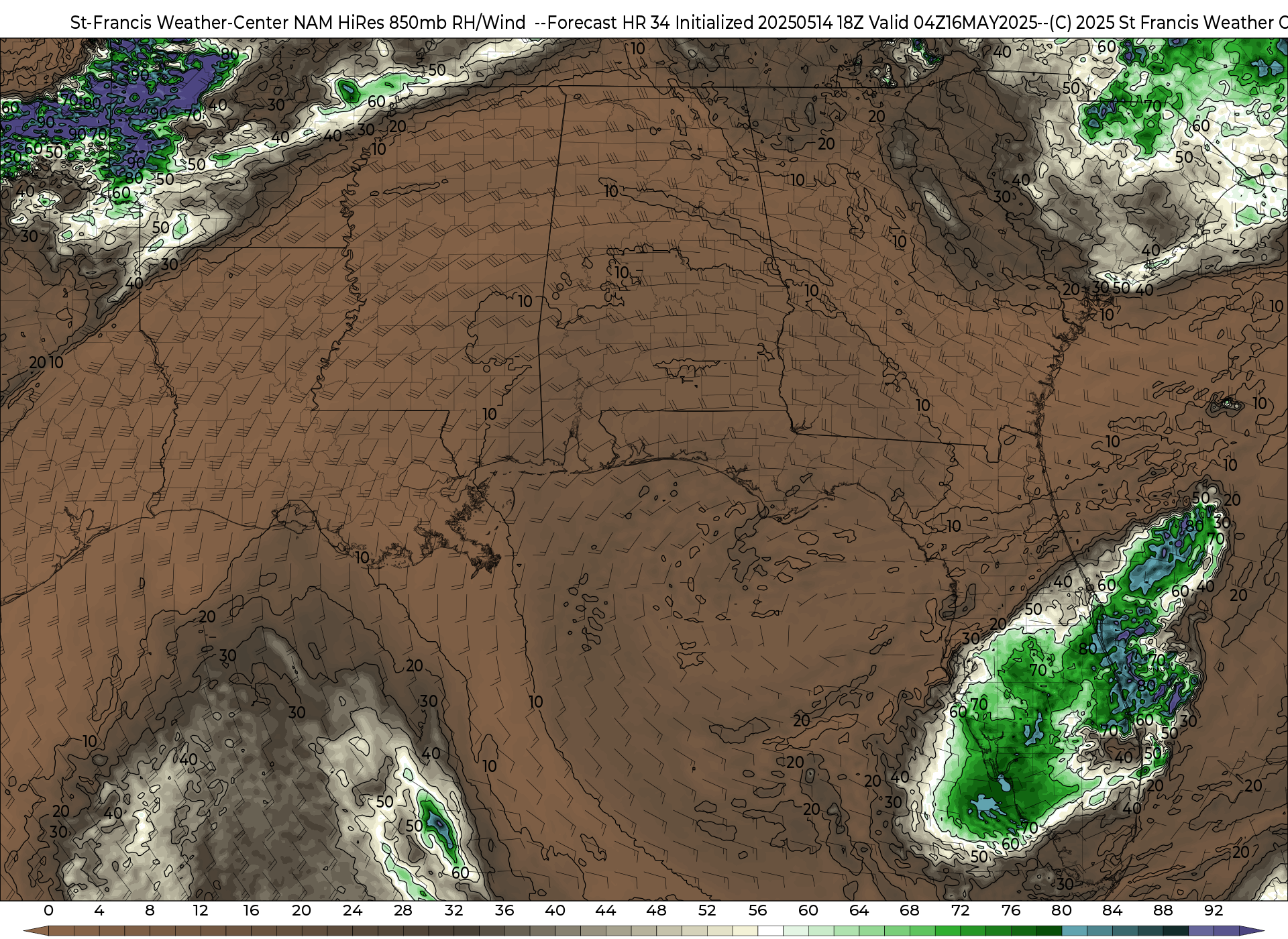Click the "16" label on the color scale
Image resolution: width=1288 pixels, height=939 pixels.
(x=251, y=911)
